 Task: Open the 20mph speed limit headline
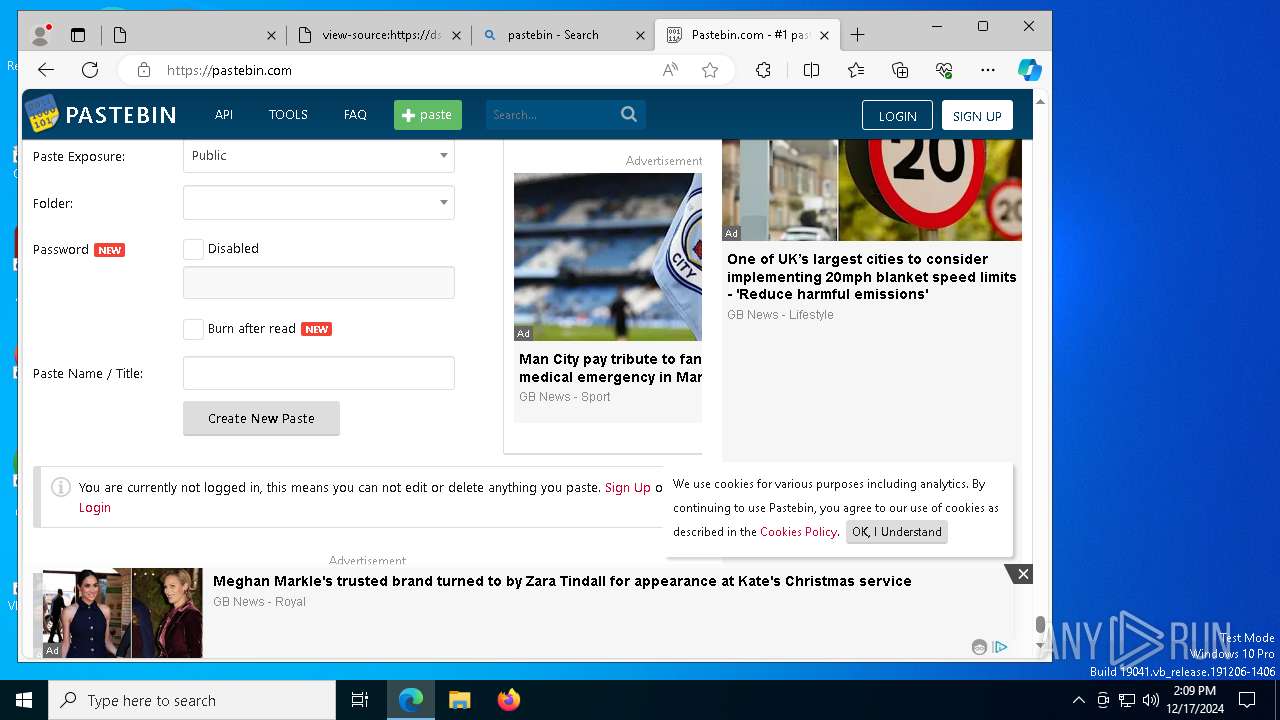pyautogui.click(x=872, y=277)
